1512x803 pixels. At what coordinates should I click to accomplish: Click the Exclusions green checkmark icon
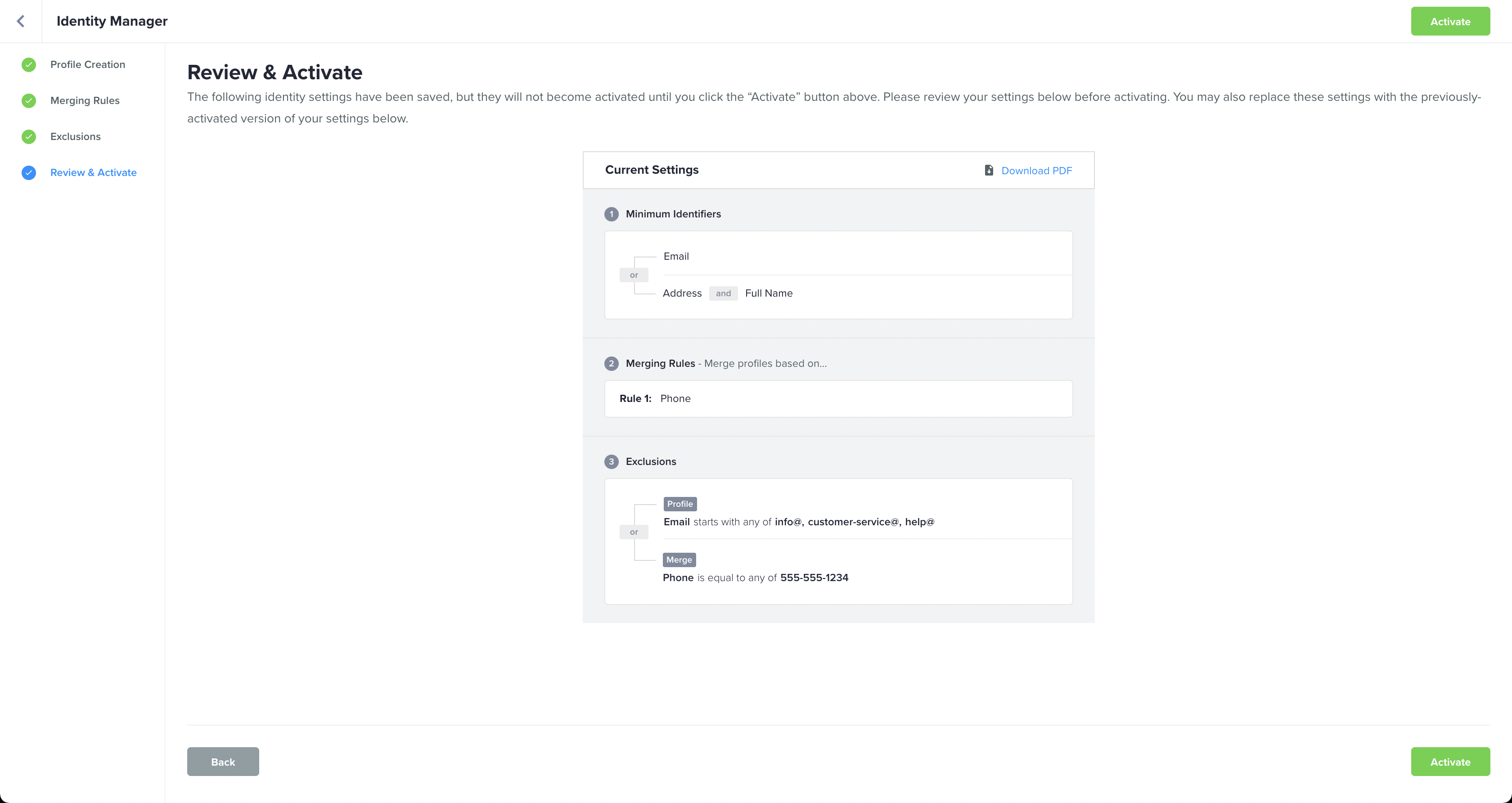coord(29,137)
